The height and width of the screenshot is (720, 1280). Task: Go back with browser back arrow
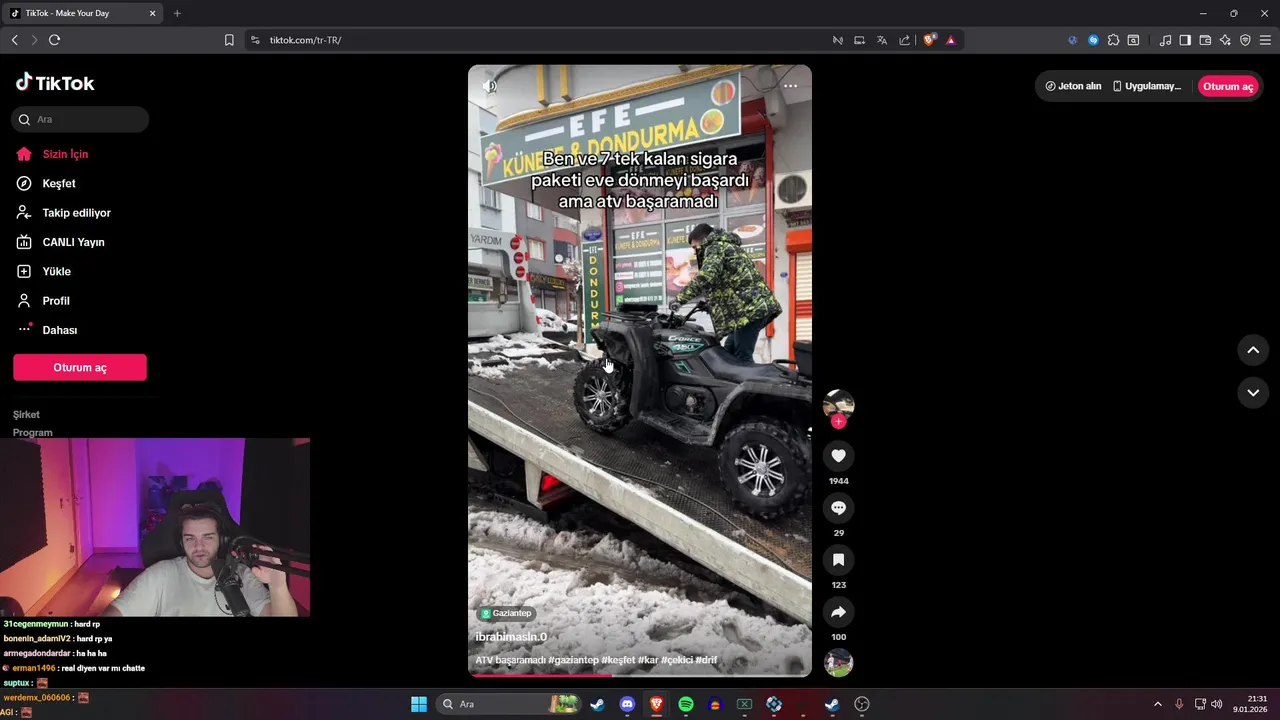click(x=14, y=40)
